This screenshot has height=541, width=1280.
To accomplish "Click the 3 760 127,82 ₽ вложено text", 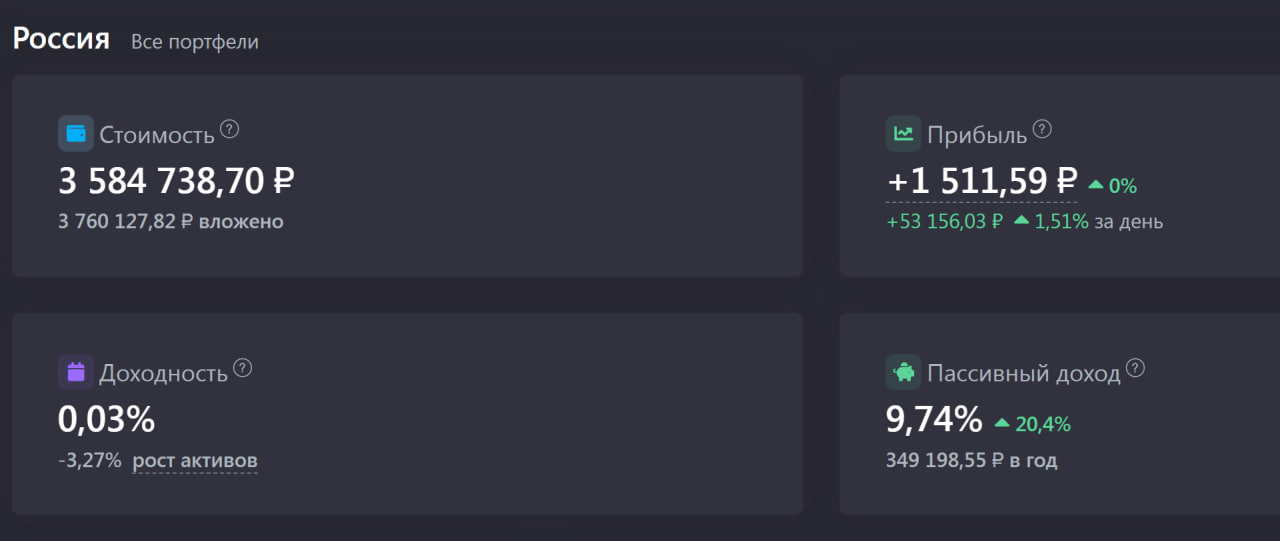I will (171, 221).
